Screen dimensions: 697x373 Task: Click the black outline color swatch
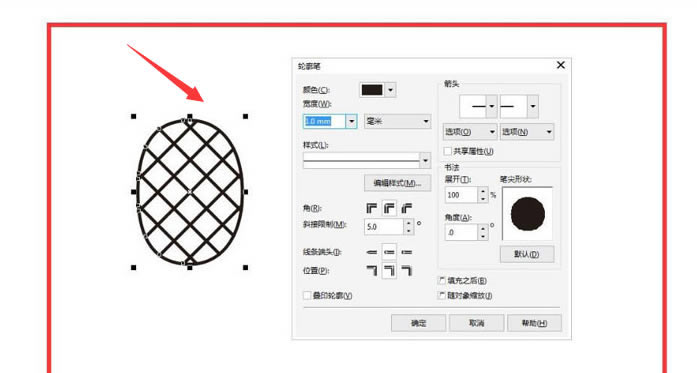pos(372,90)
